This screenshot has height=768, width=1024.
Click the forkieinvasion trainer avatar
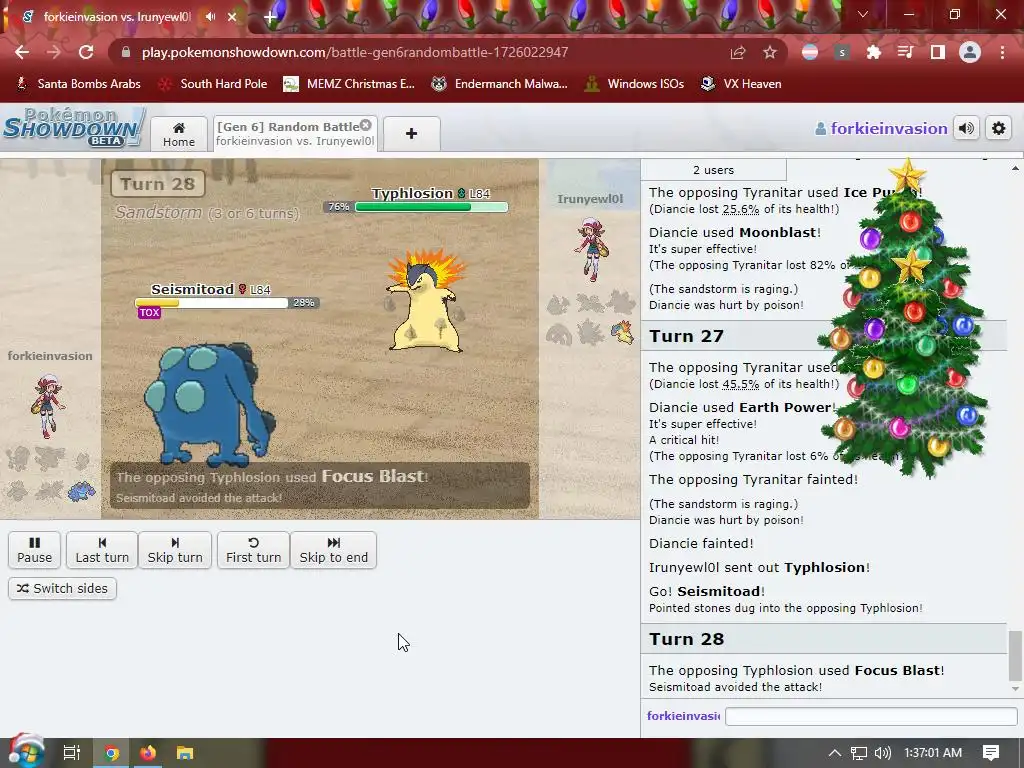(48, 405)
